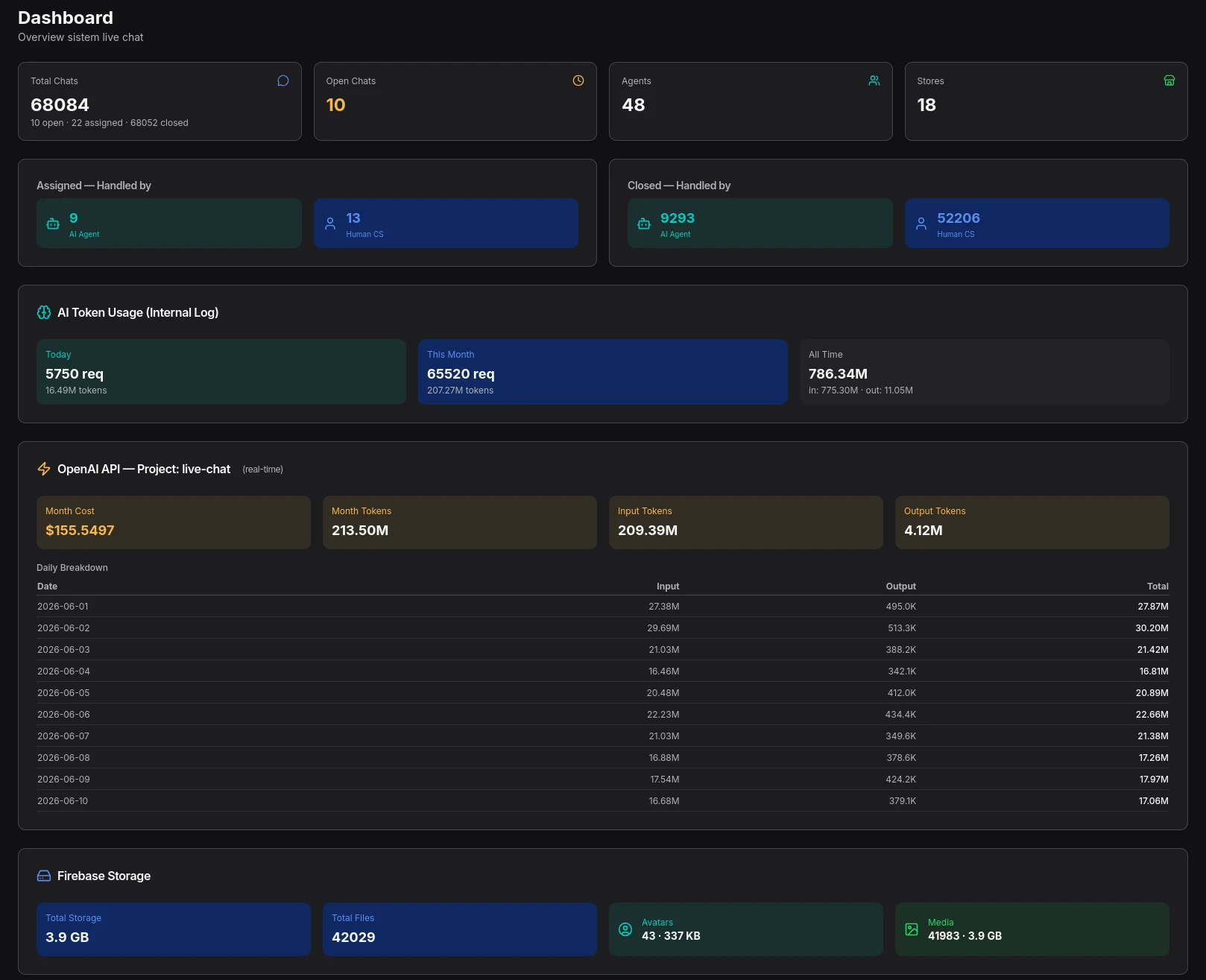Click the 388.2K output cell for 2026-06-03

tap(901, 650)
